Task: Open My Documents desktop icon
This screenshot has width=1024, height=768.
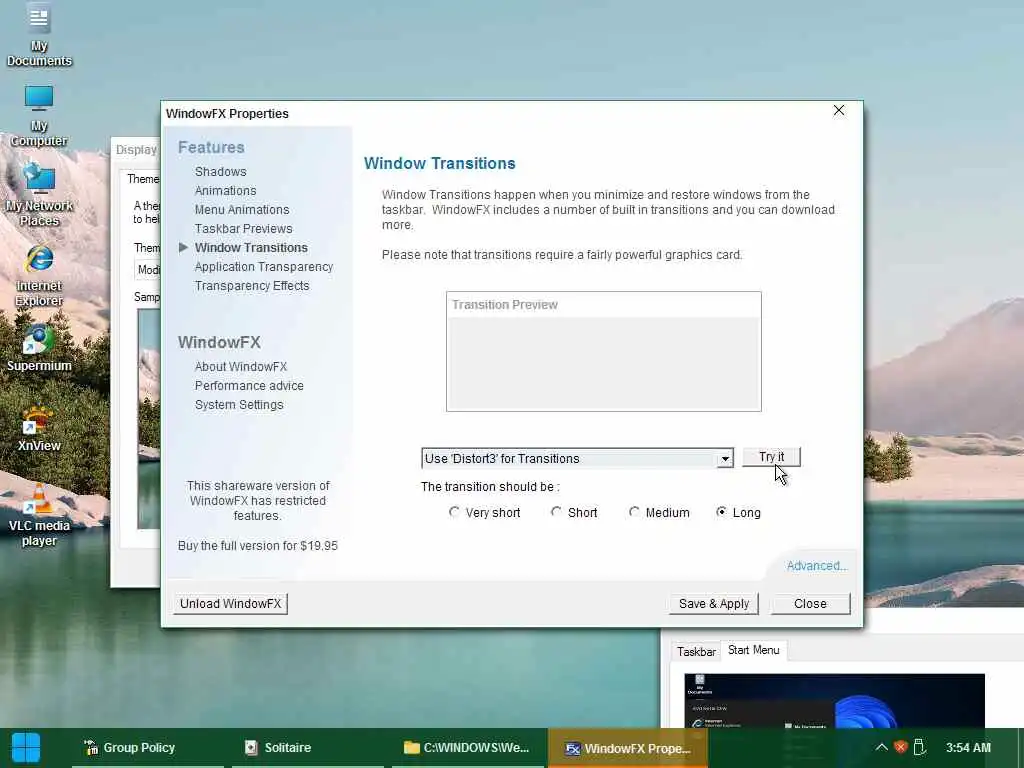Action: click(x=39, y=37)
